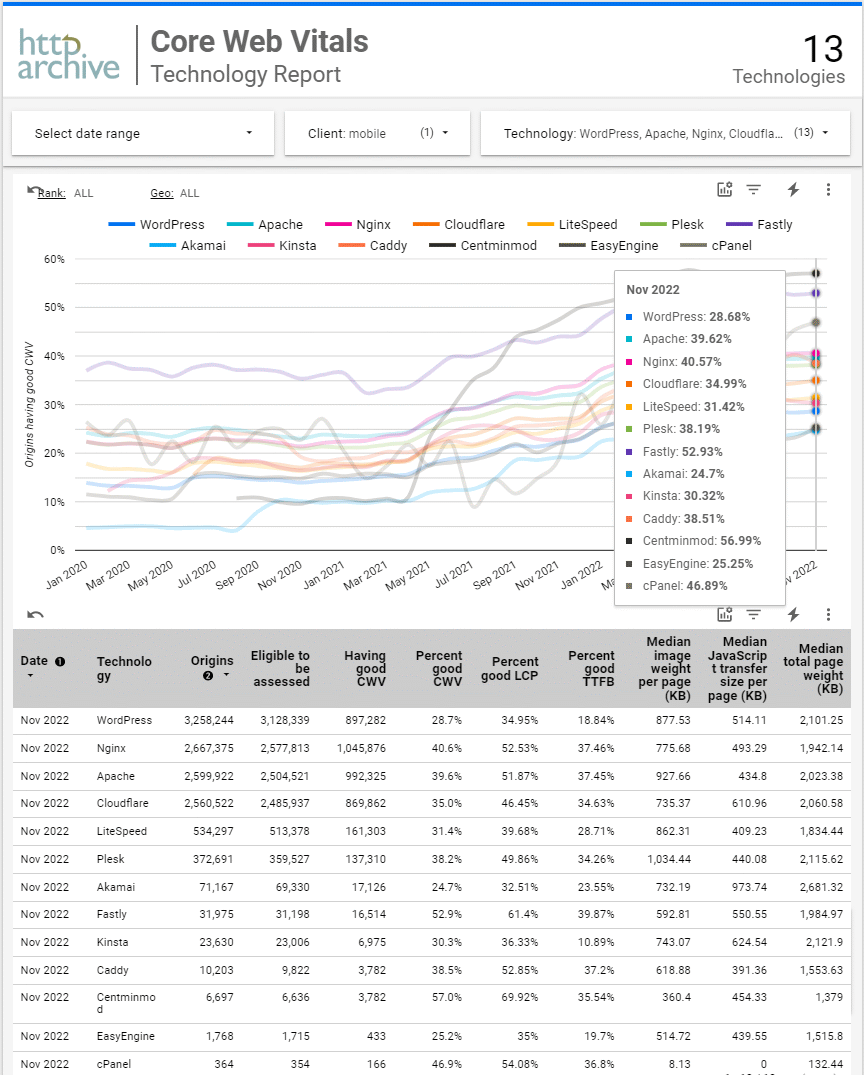Screen dimensions: 864x1075
Task: Select Cloudflare cell in table
Action: click(122, 803)
